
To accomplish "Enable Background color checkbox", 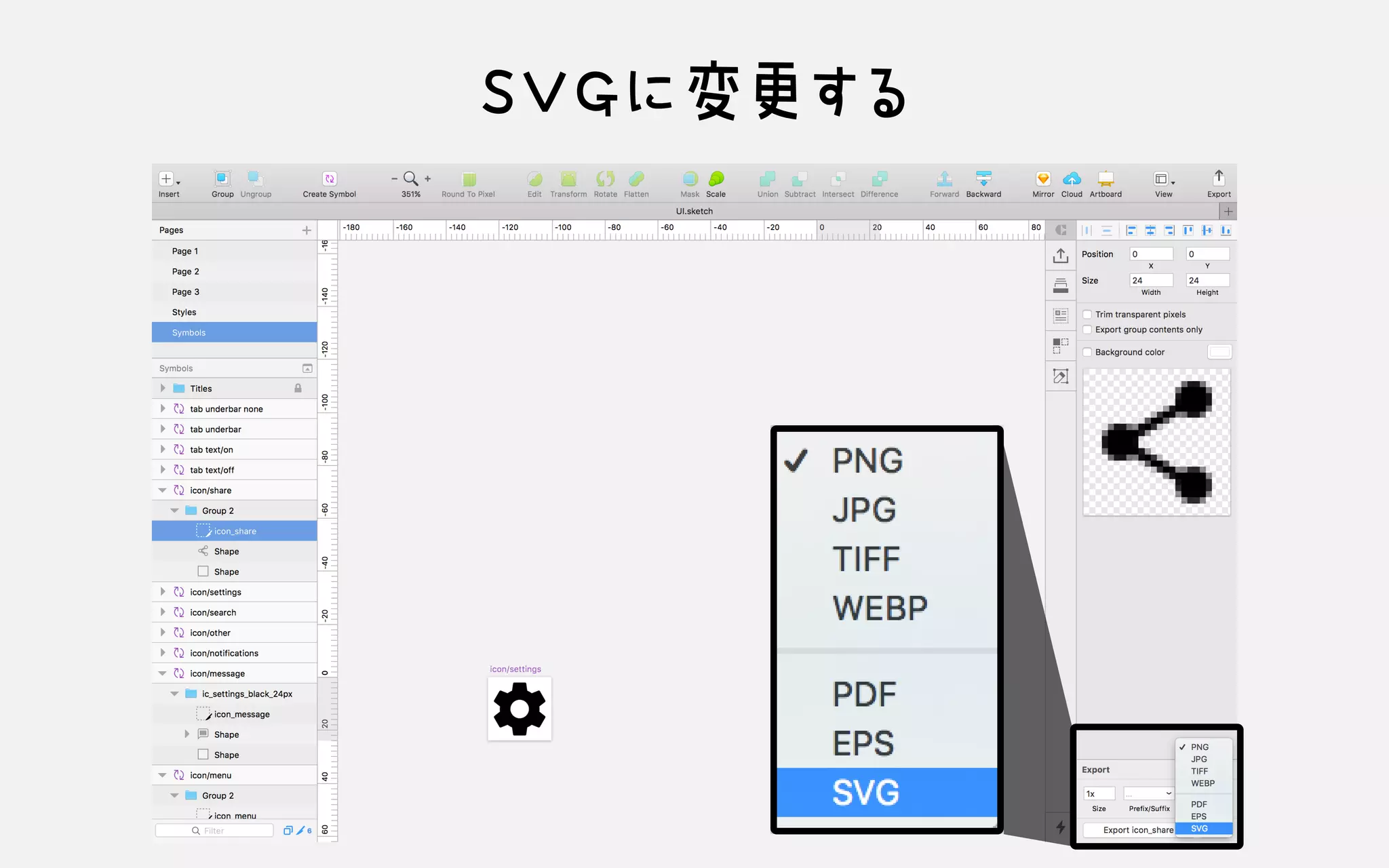I will pyautogui.click(x=1087, y=352).
